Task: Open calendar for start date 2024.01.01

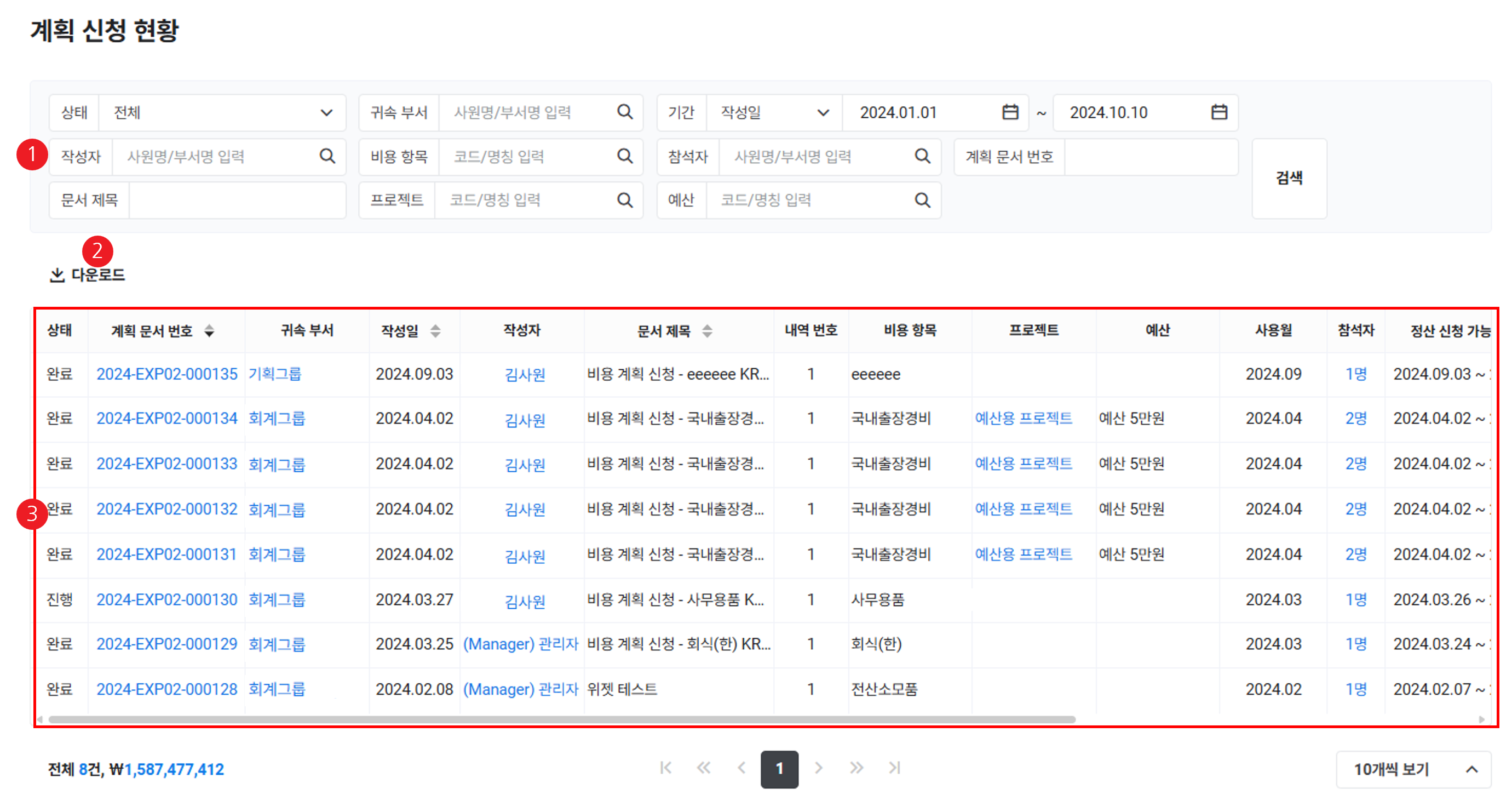Action: tap(1010, 112)
